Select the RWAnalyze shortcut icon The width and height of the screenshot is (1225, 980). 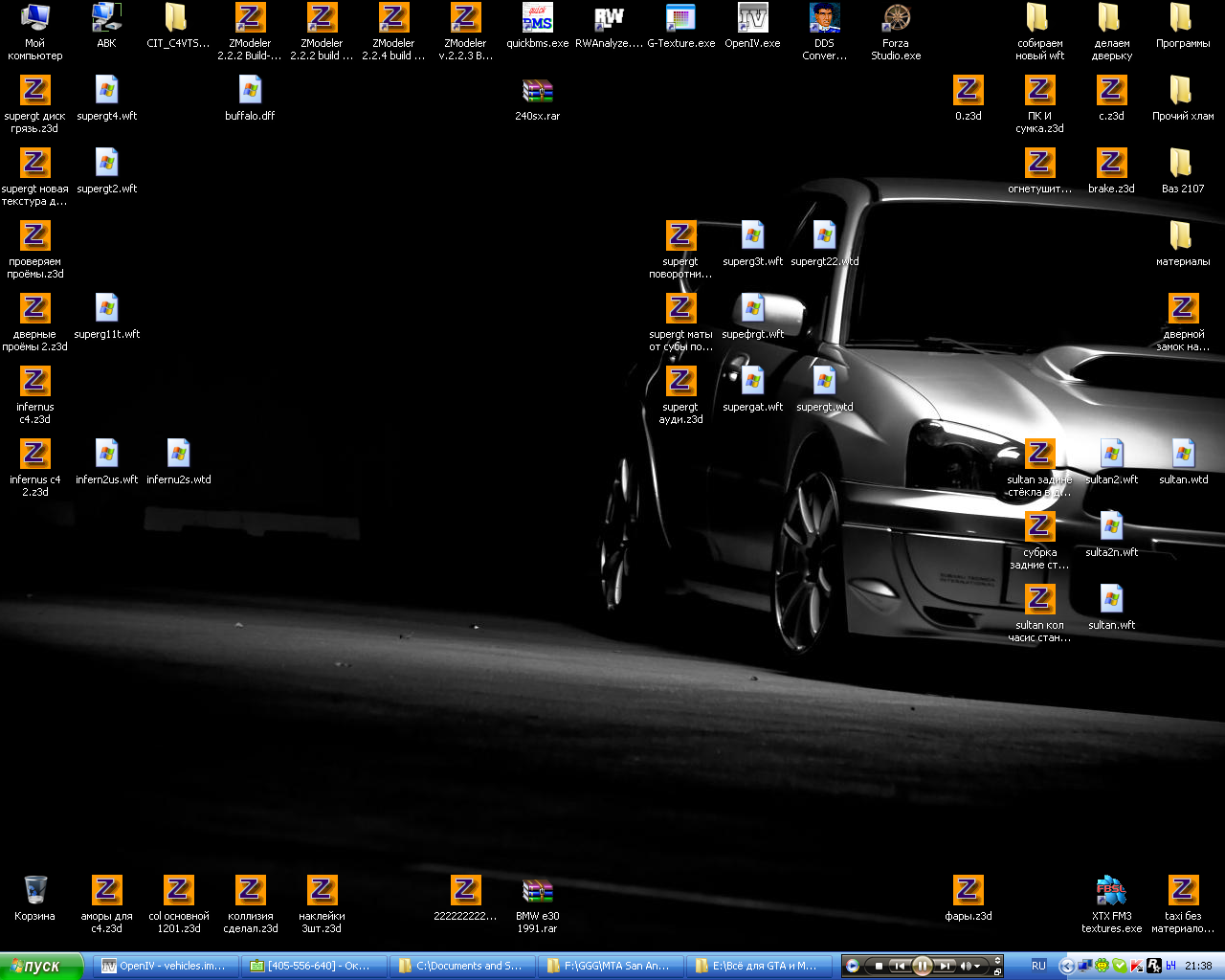[609, 19]
